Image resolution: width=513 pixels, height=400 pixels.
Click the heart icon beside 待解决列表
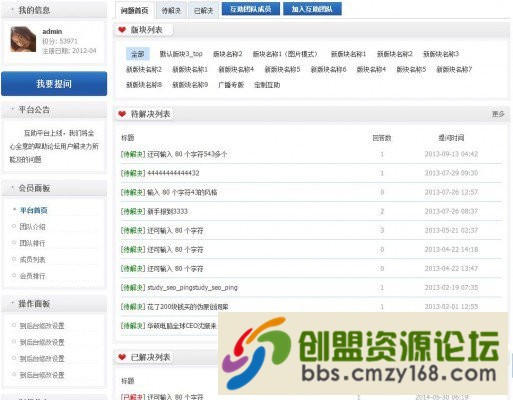click(122, 114)
